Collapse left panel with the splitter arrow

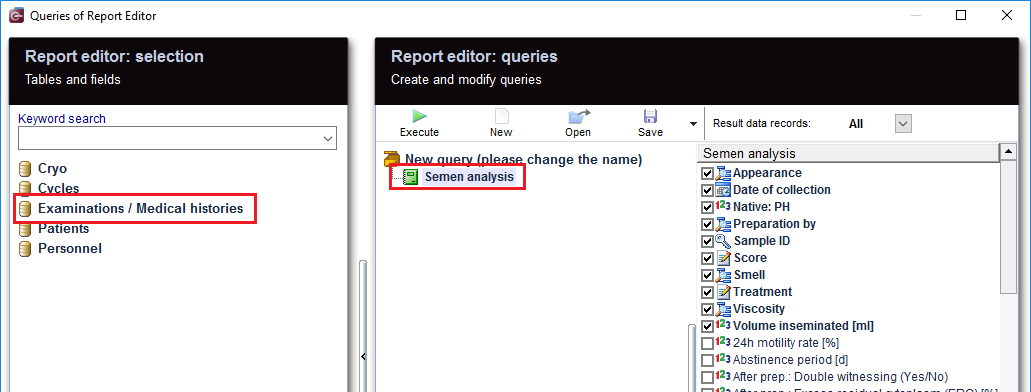(x=362, y=356)
